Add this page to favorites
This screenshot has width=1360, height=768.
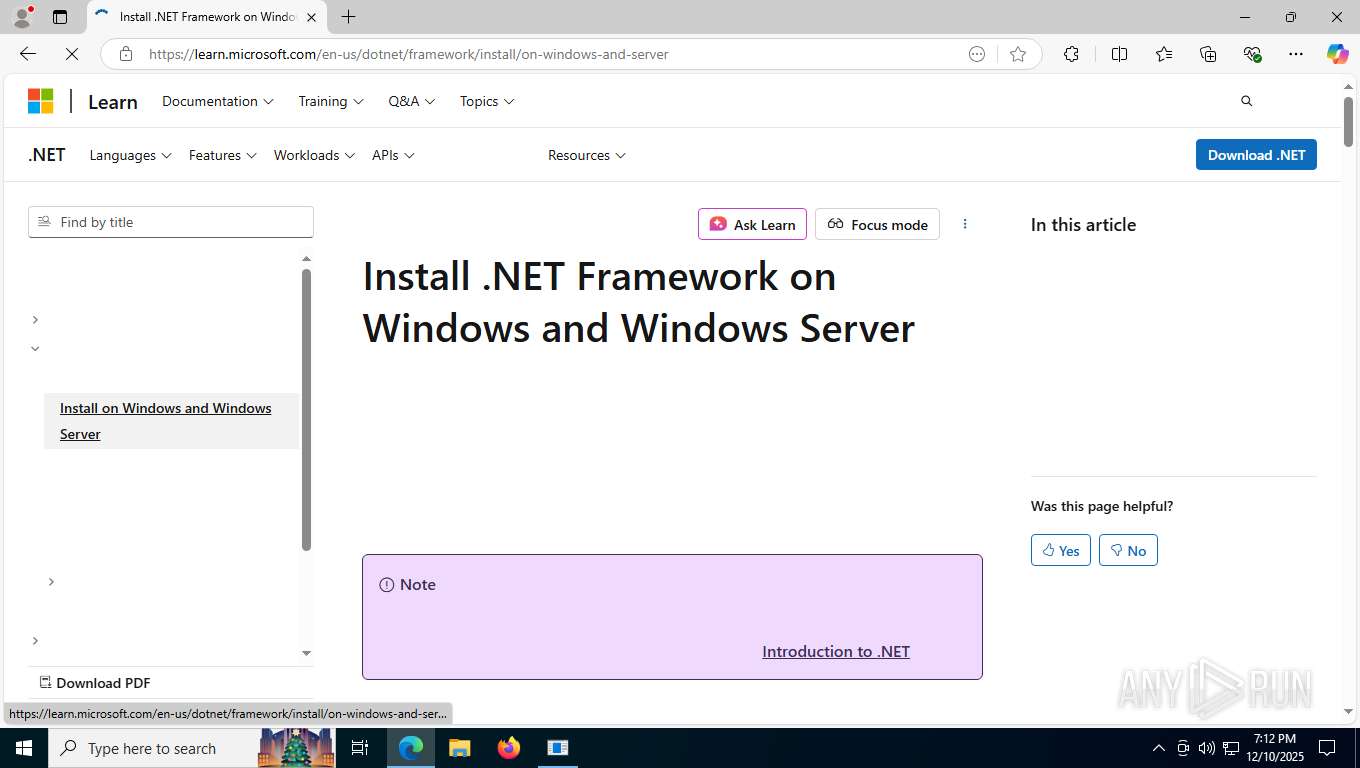[x=1018, y=54]
